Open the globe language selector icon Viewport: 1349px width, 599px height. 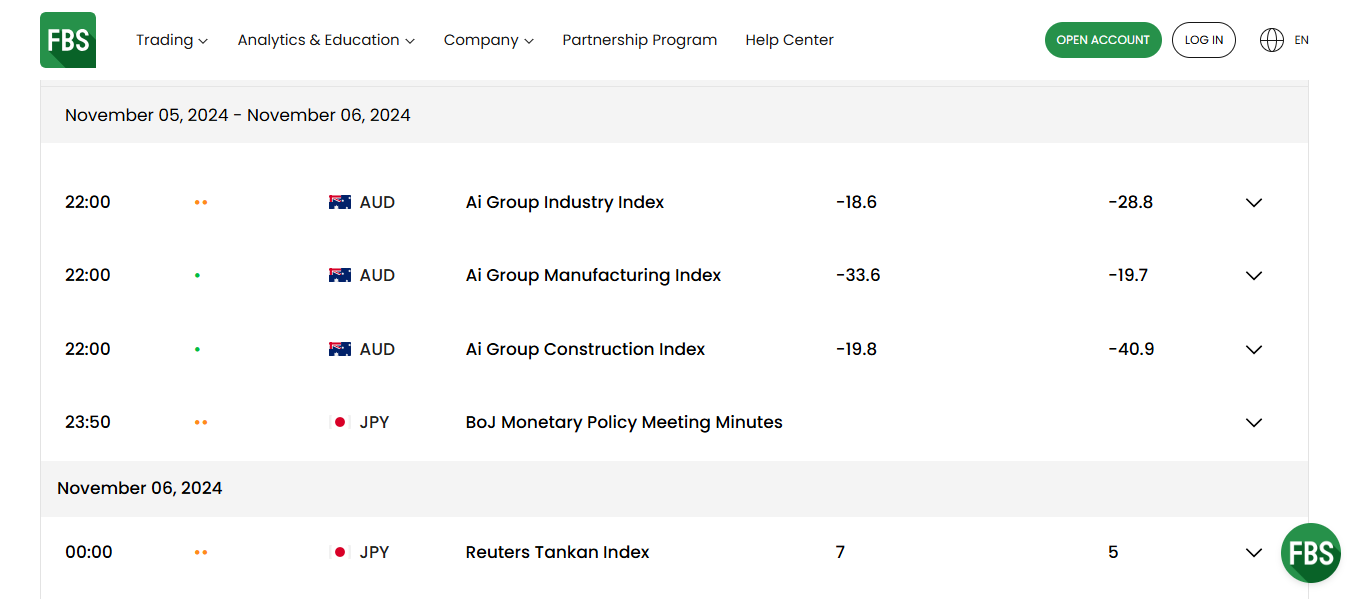[x=1271, y=40]
